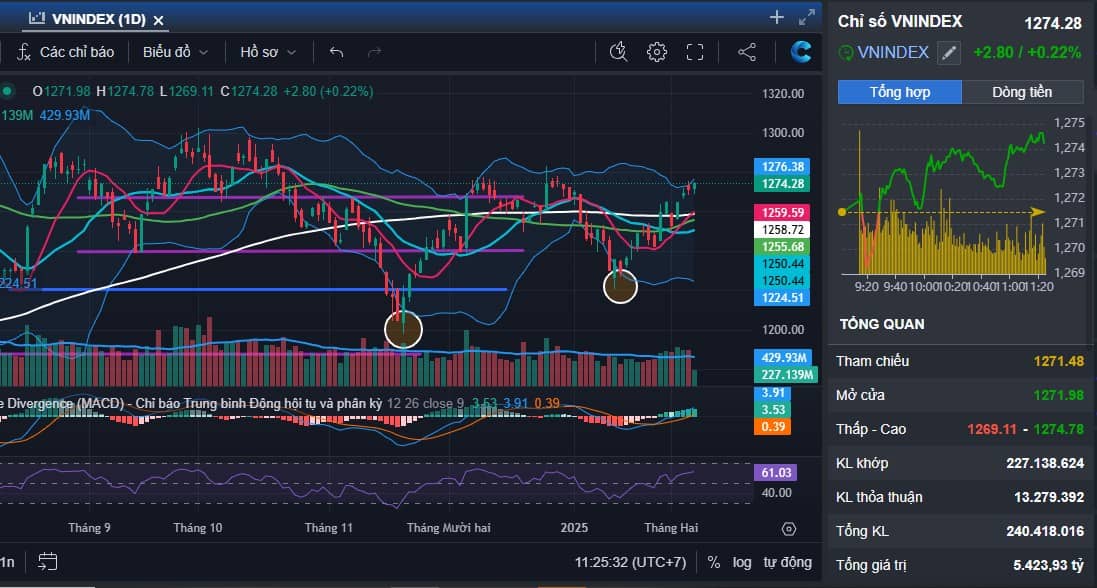The image size is (1097, 588).
Task: Toggle percent scale mode
Action: (x=714, y=562)
